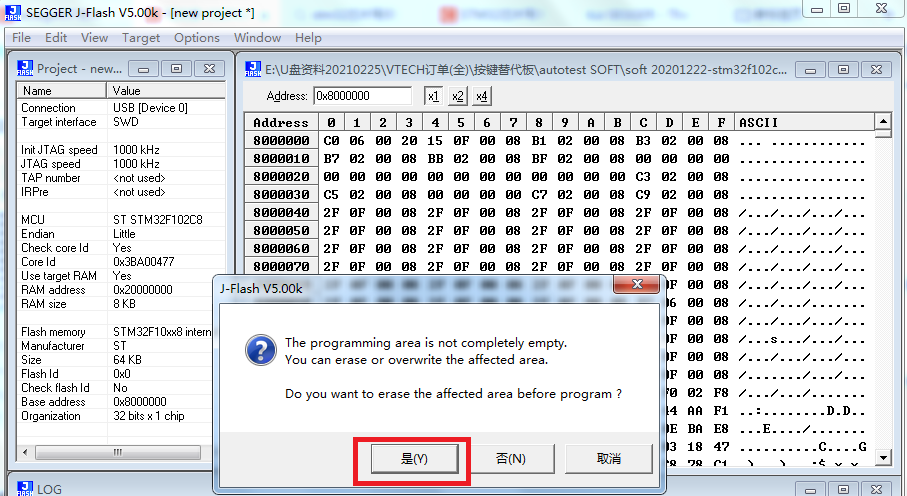907x496 pixels.
Task: Click the Name column header
Action: 61,90
